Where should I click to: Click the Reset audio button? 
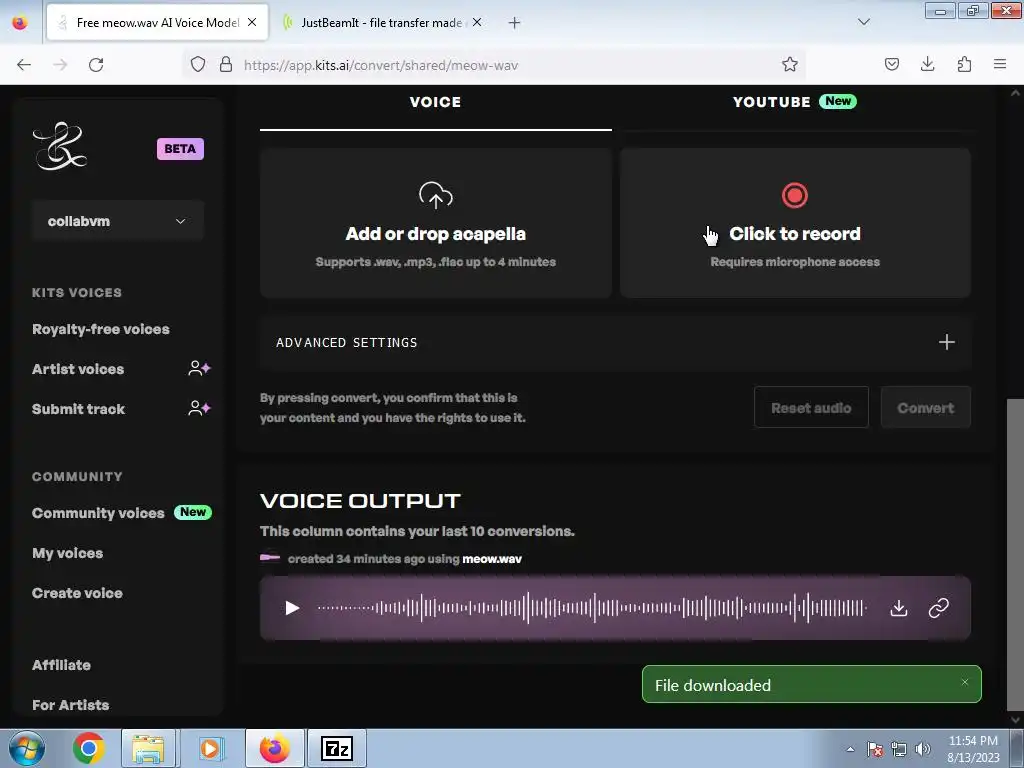(x=811, y=408)
